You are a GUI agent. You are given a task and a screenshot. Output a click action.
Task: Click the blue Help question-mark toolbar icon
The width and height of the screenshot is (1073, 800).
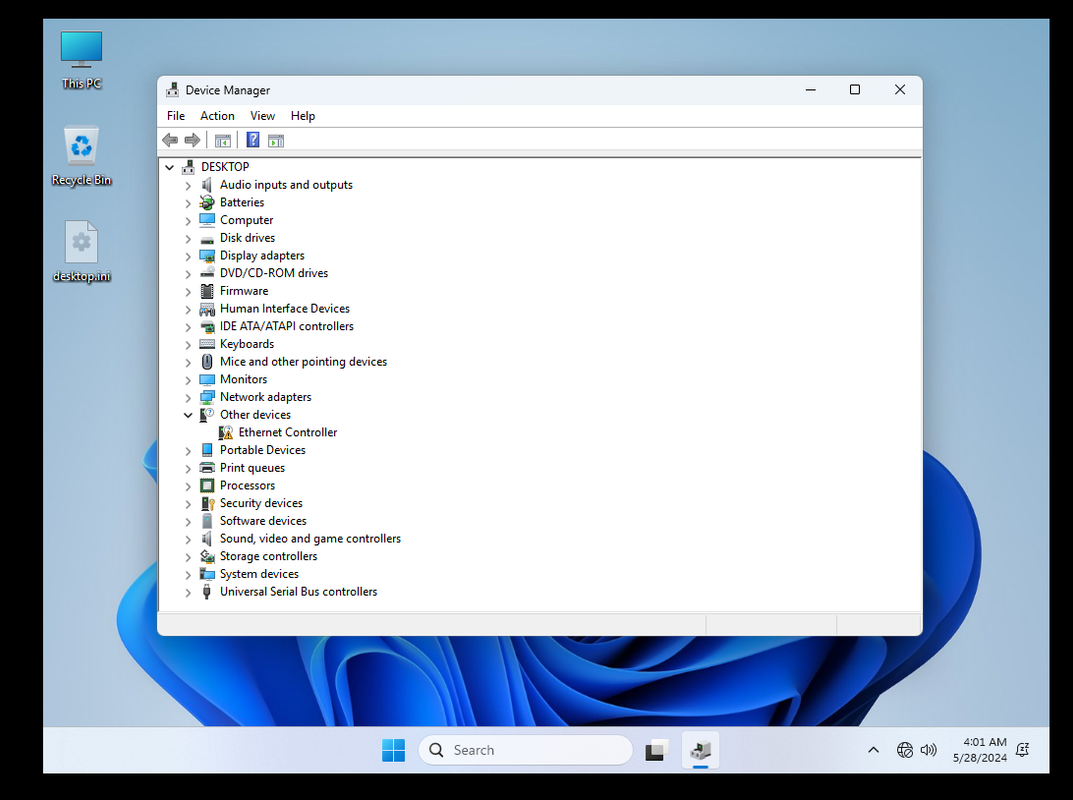pyautogui.click(x=253, y=140)
